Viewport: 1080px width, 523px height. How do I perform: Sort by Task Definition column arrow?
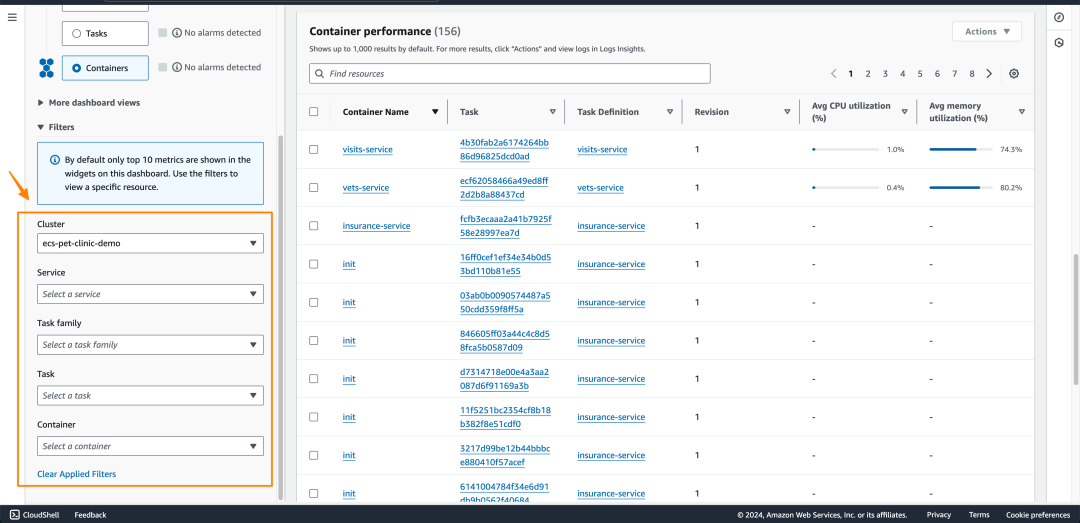tap(669, 112)
